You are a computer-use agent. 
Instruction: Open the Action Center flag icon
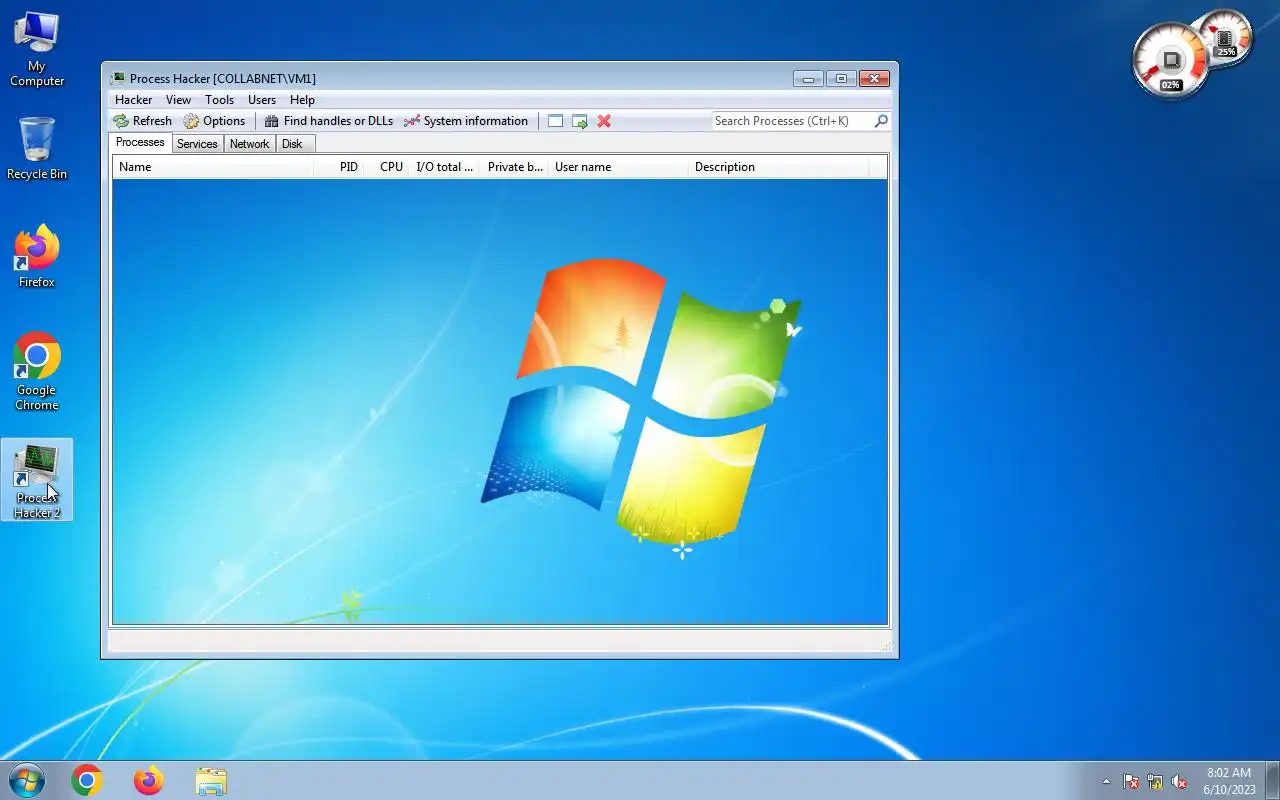pyautogui.click(x=1131, y=781)
